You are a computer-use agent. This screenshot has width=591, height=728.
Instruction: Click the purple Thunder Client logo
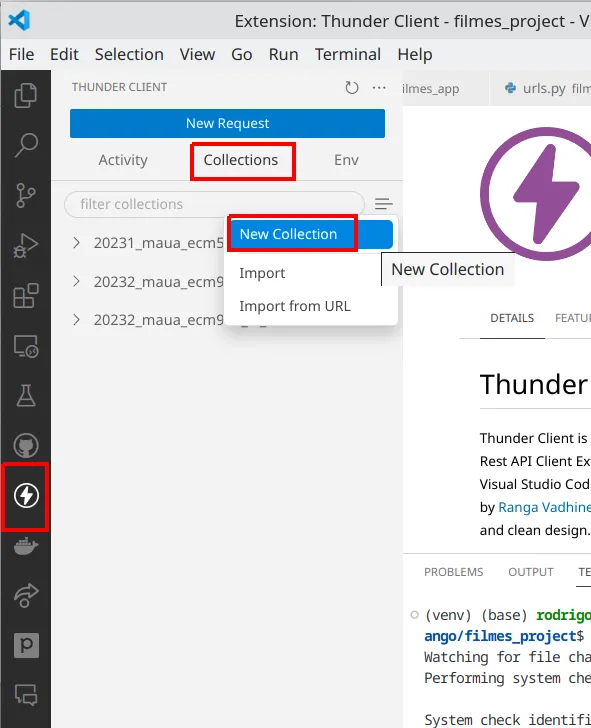click(535, 194)
